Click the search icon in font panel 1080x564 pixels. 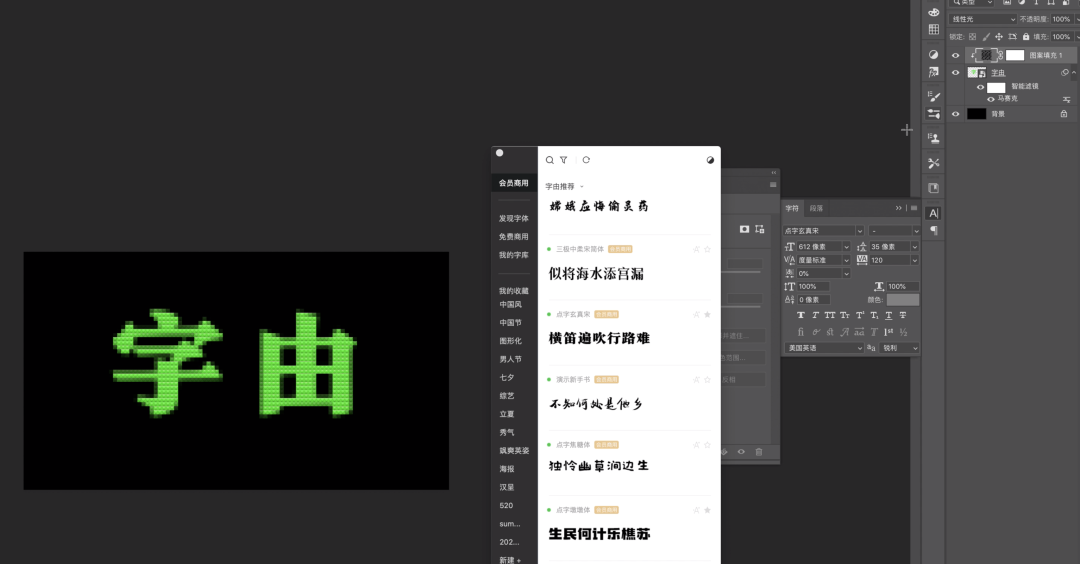pyautogui.click(x=550, y=160)
